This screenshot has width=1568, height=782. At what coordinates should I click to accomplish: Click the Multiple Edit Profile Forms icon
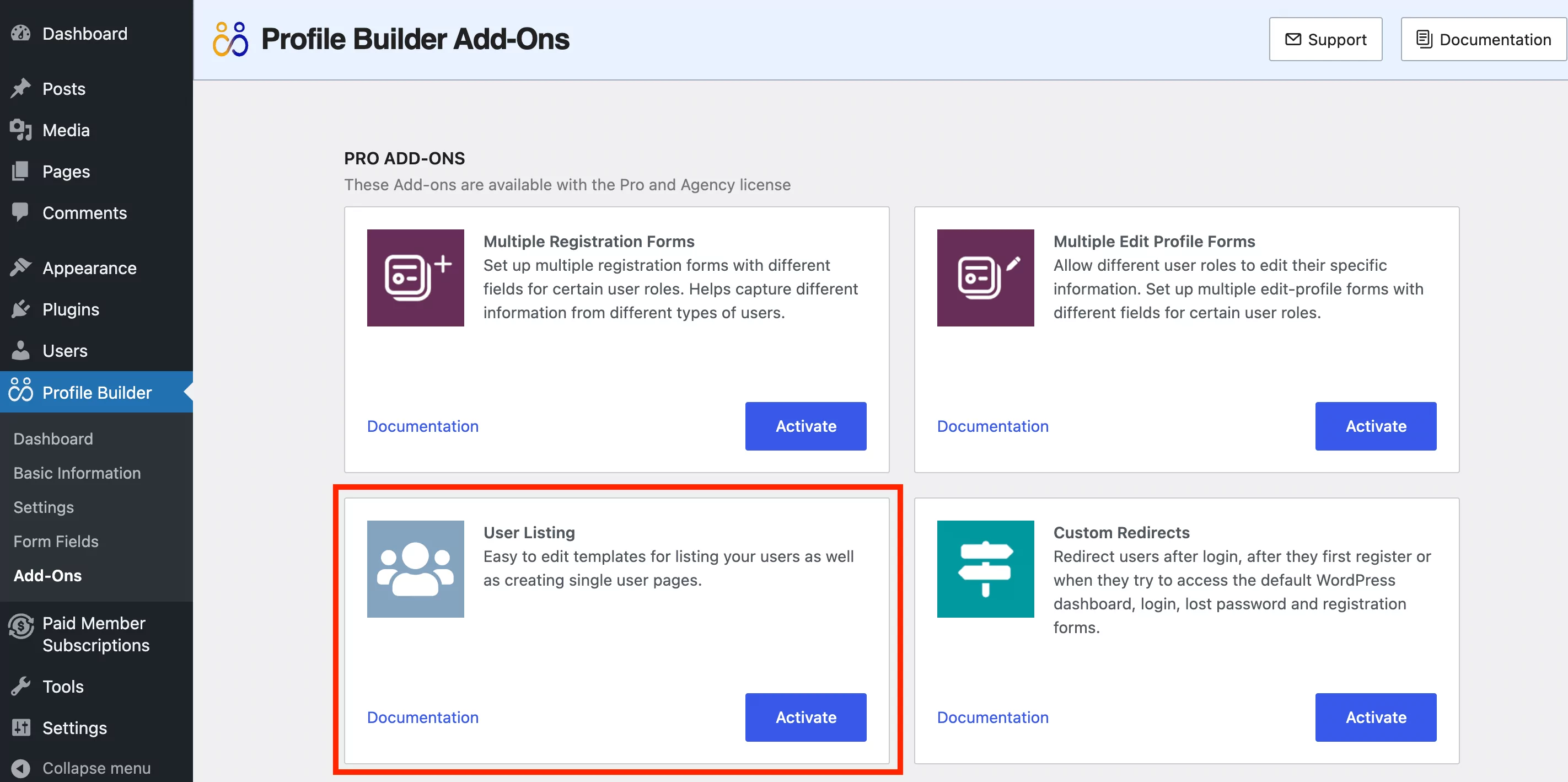point(985,278)
